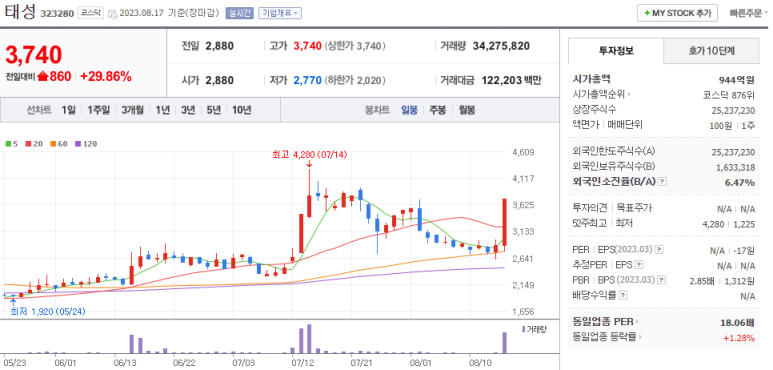Click the orange 60-day moving average legend
Image resolution: width=773 pixels, height=370 pixels.
58,144
